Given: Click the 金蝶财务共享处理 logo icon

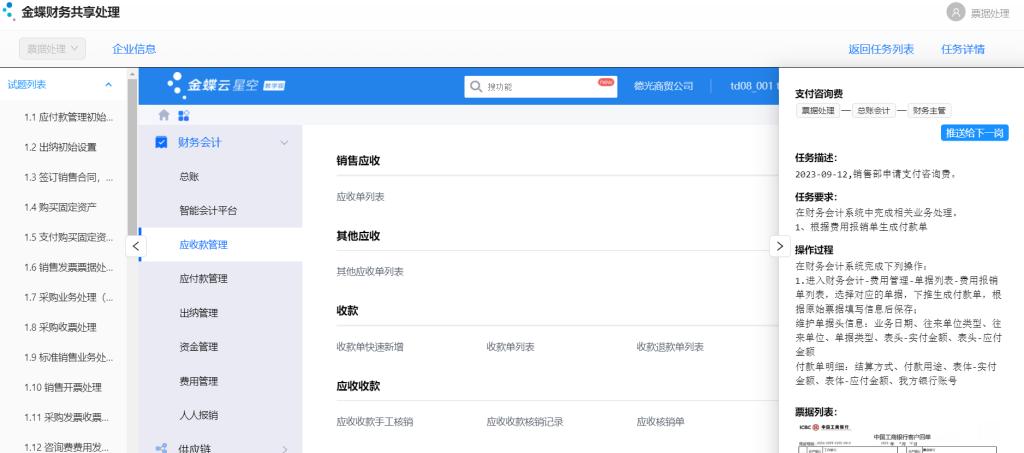Looking at the screenshot, I should click(x=10, y=12).
